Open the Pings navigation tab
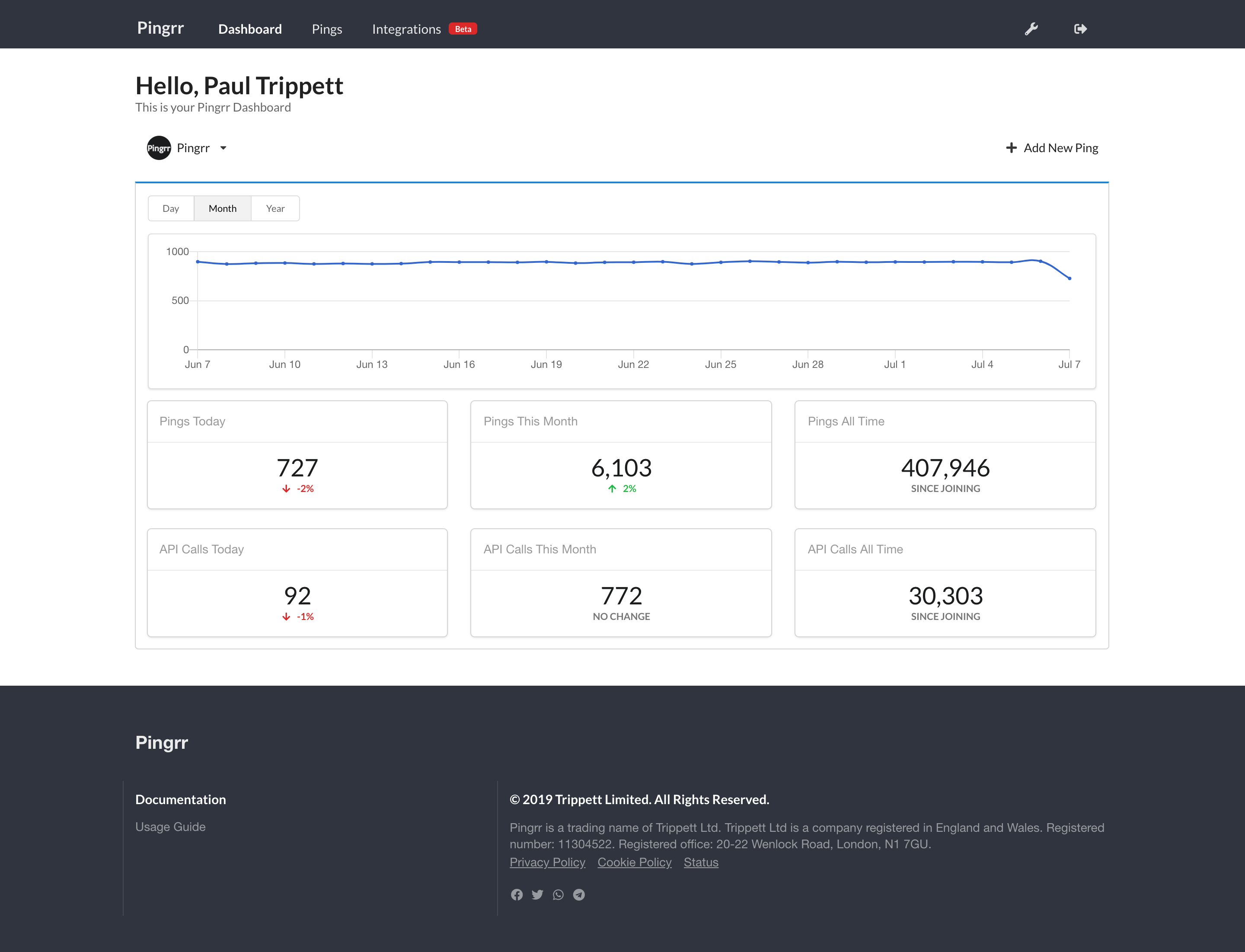 pyautogui.click(x=326, y=29)
